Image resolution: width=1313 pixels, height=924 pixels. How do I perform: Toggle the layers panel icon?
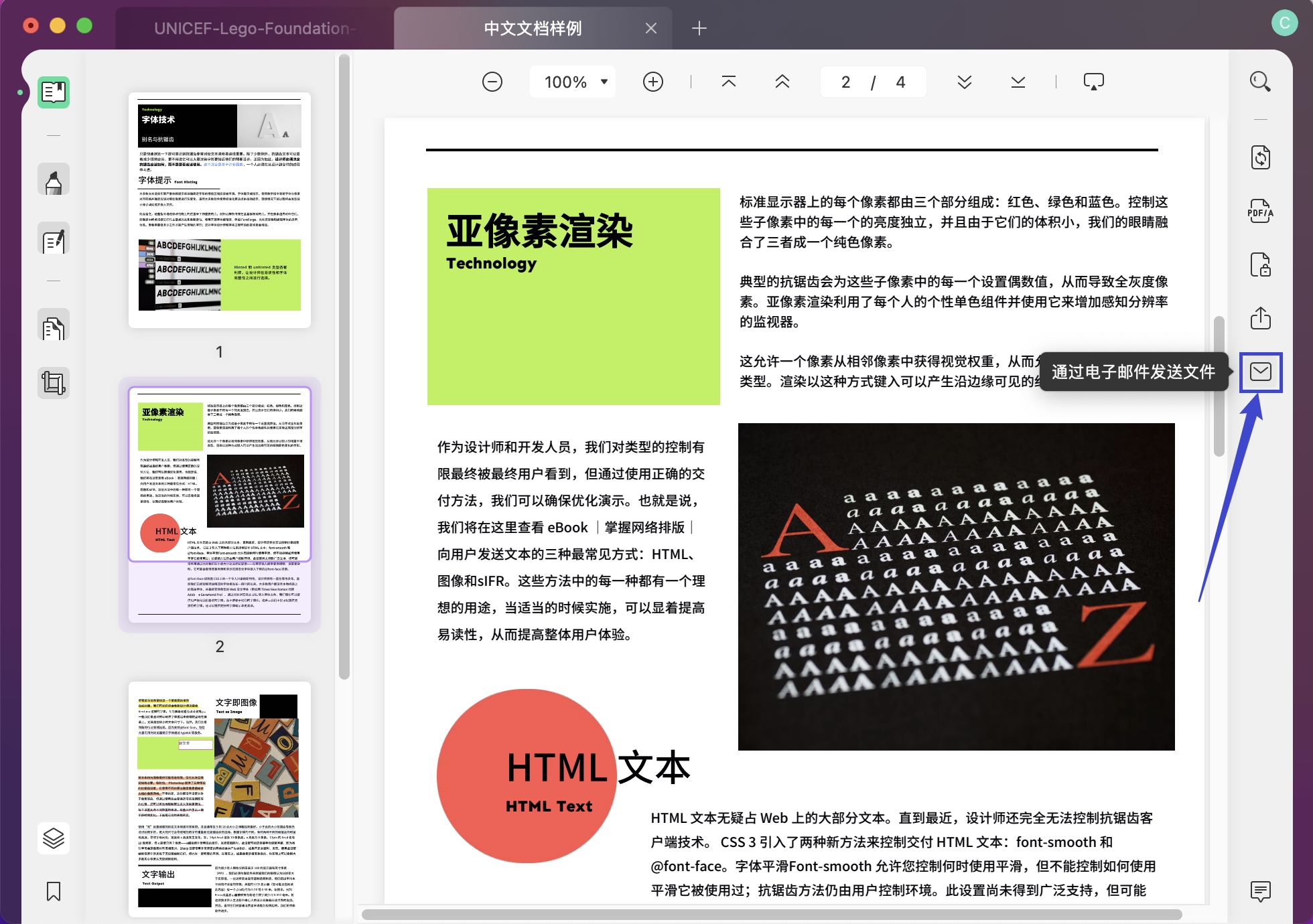54,838
